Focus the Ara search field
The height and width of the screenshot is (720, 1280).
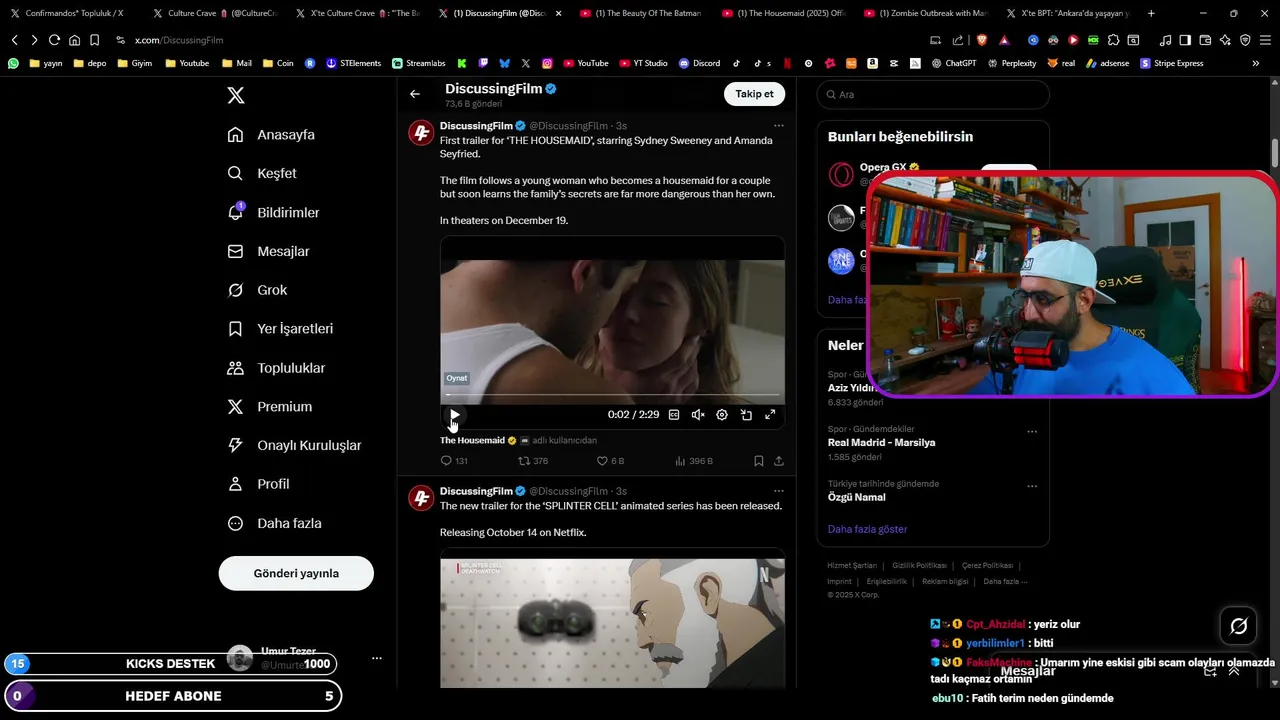click(x=933, y=94)
